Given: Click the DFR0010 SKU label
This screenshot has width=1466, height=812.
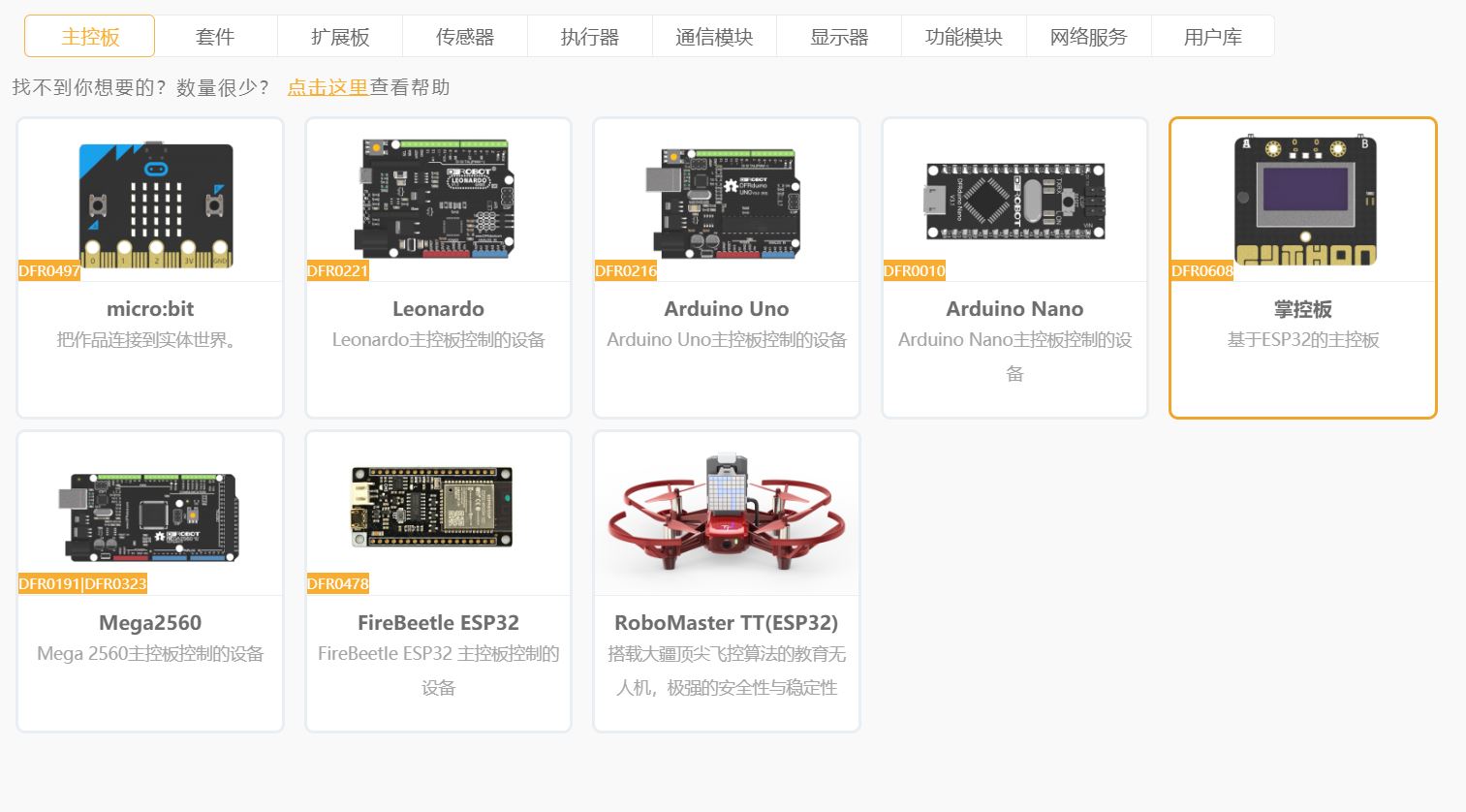Looking at the screenshot, I should (x=915, y=270).
